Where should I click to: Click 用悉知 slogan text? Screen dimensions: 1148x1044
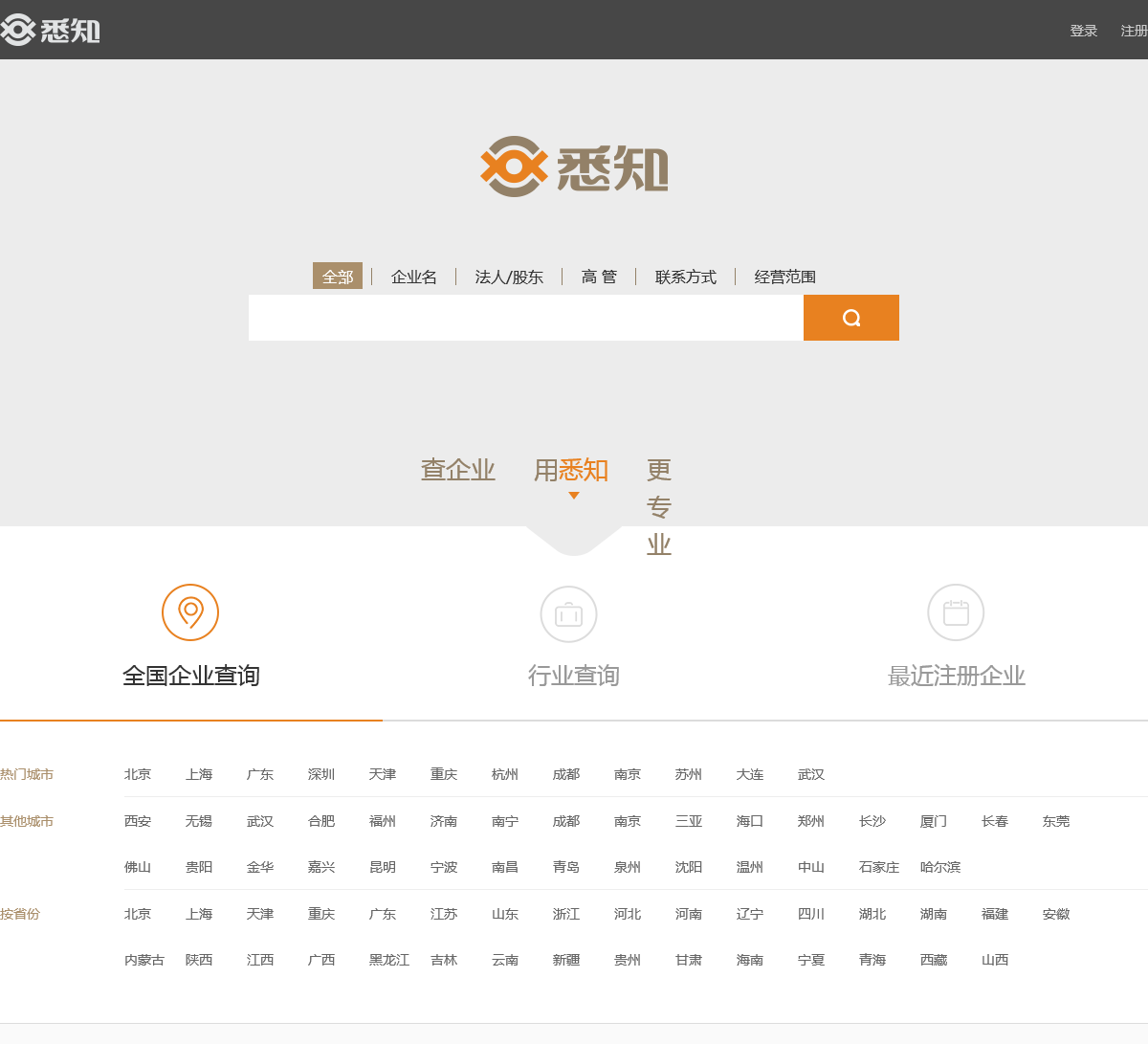click(x=571, y=470)
